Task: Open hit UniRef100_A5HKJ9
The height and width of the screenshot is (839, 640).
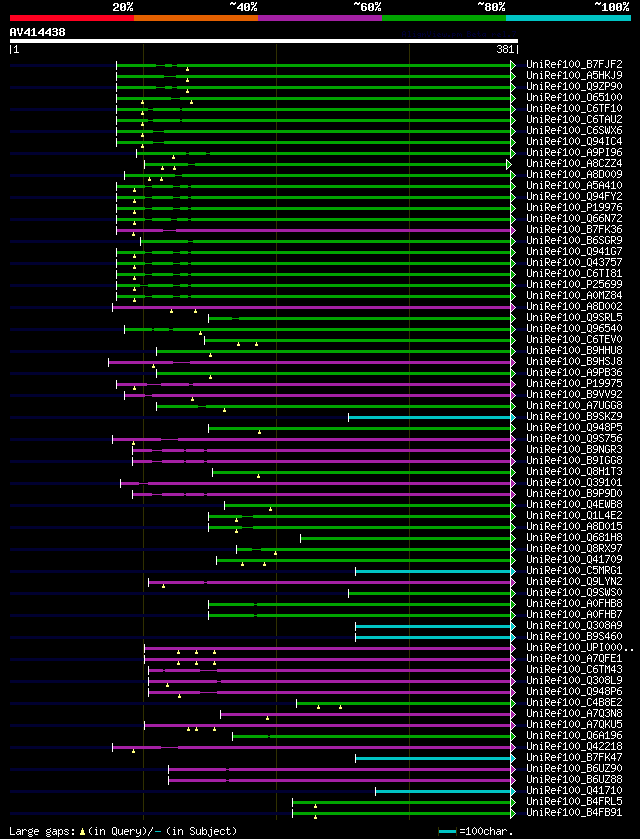Action: tap(574, 75)
